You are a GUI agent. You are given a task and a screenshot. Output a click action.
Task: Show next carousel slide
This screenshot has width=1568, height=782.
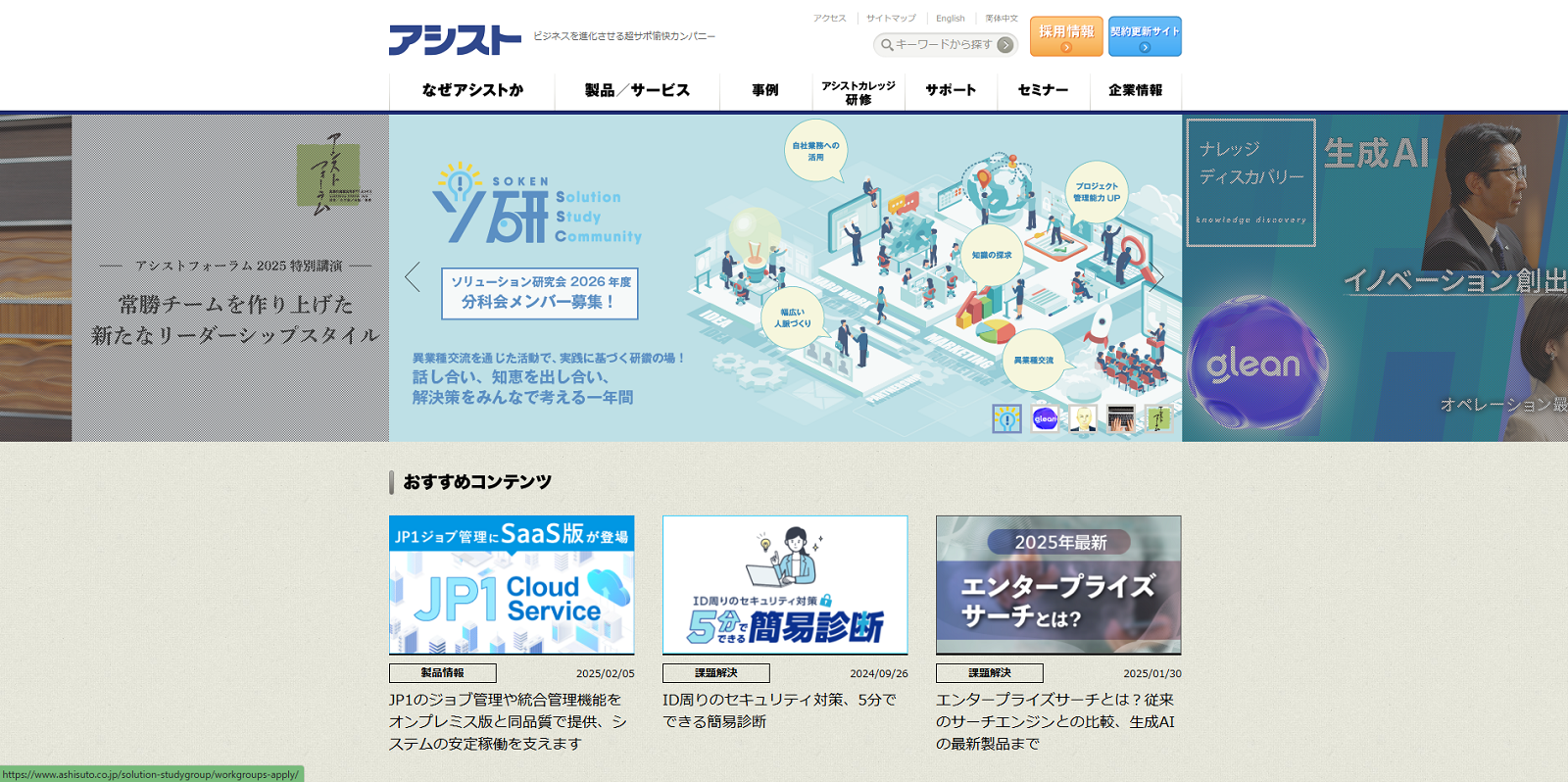[x=1157, y=277]
